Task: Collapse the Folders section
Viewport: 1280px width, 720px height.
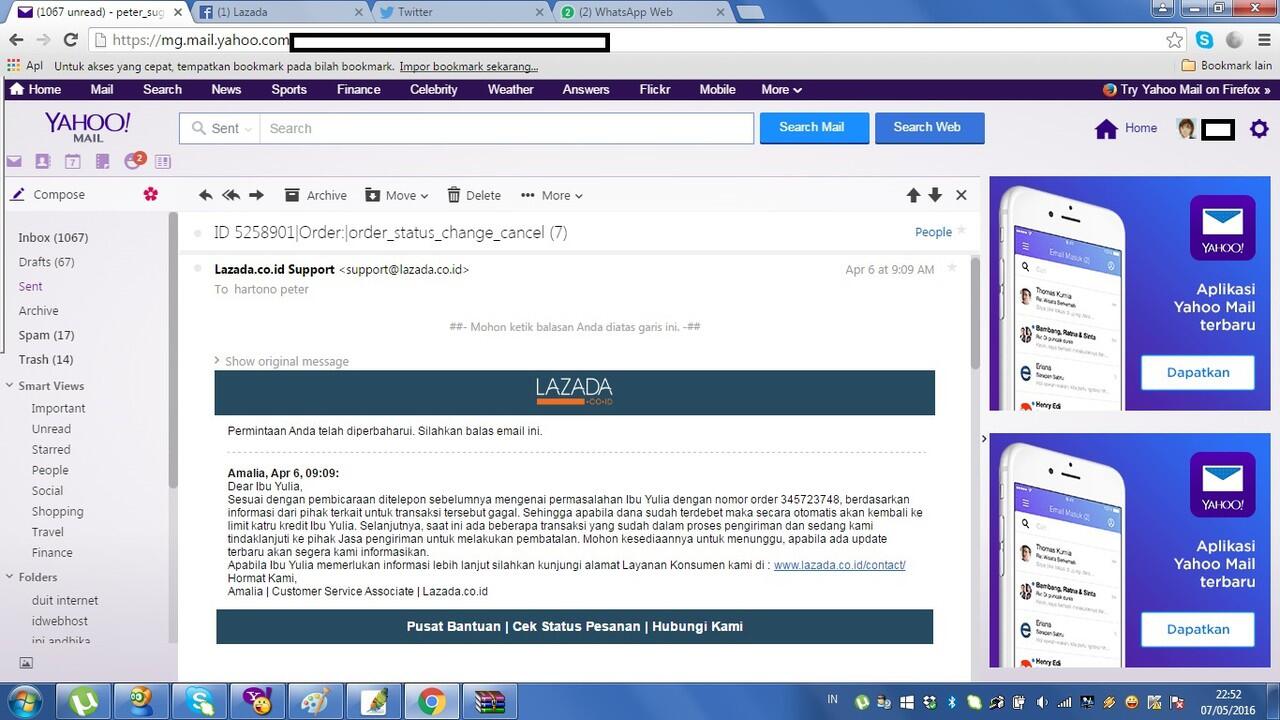Action: (x=10, y=577)
